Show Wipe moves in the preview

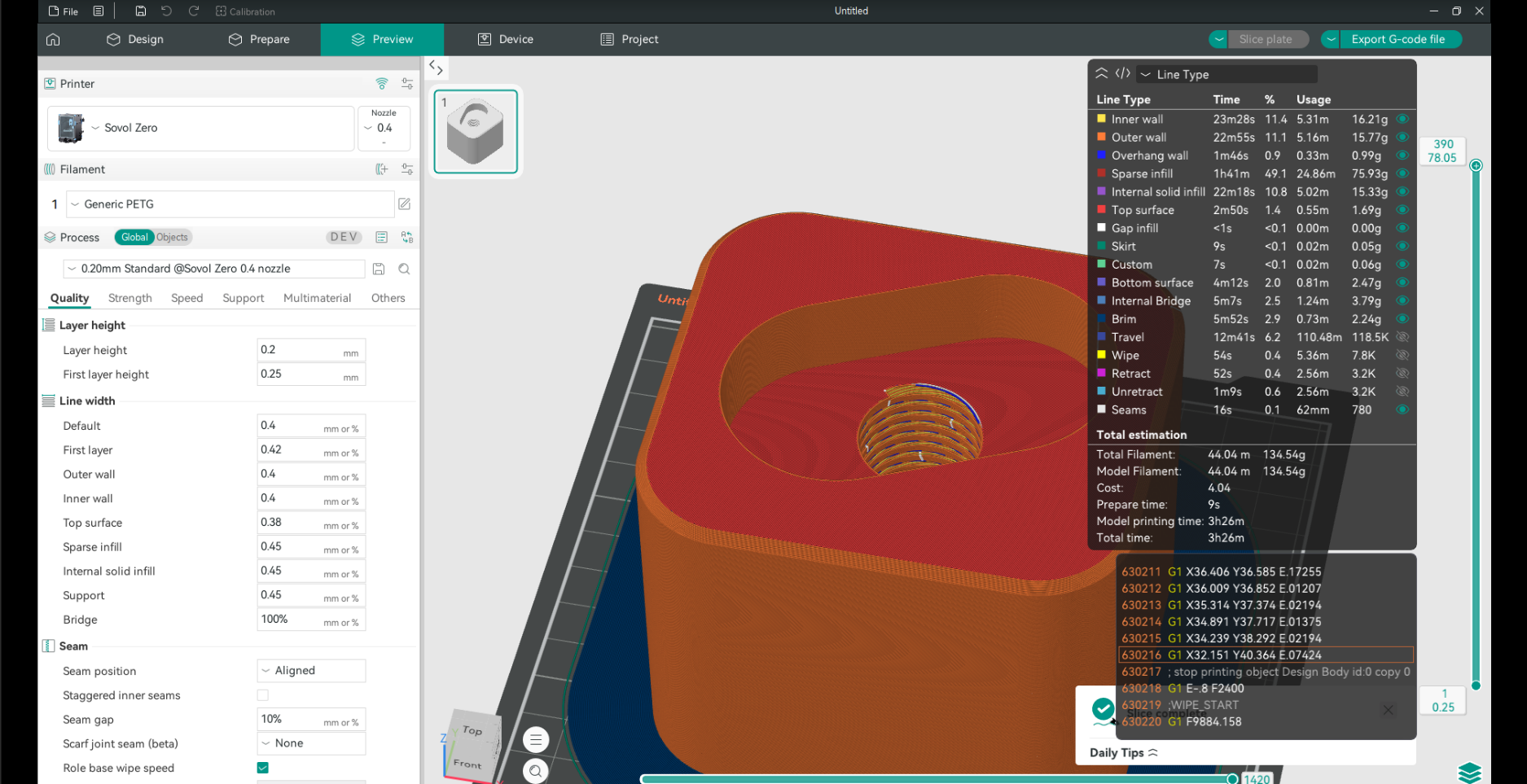(x=1402, y=355)
